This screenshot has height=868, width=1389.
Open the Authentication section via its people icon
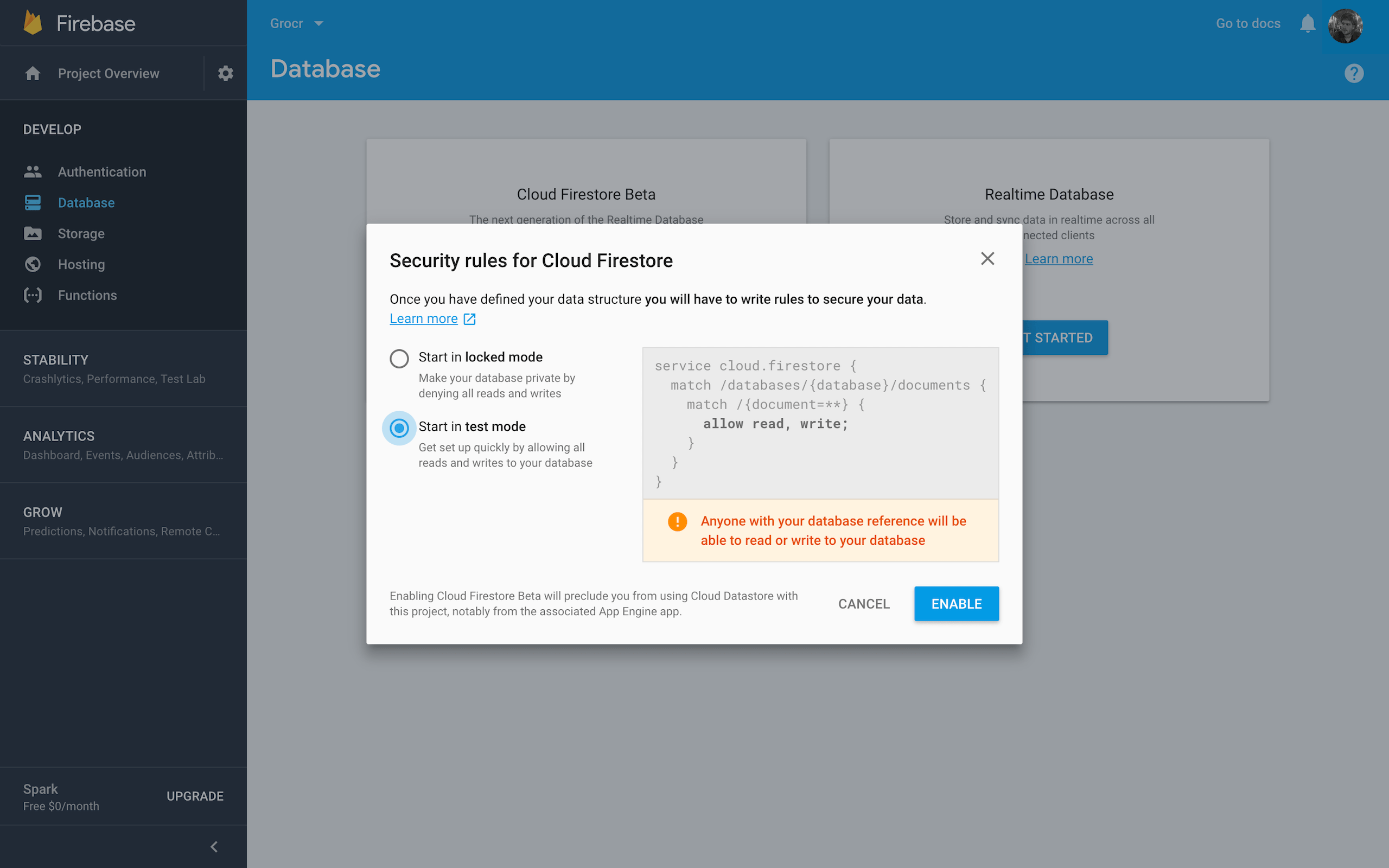33,171
